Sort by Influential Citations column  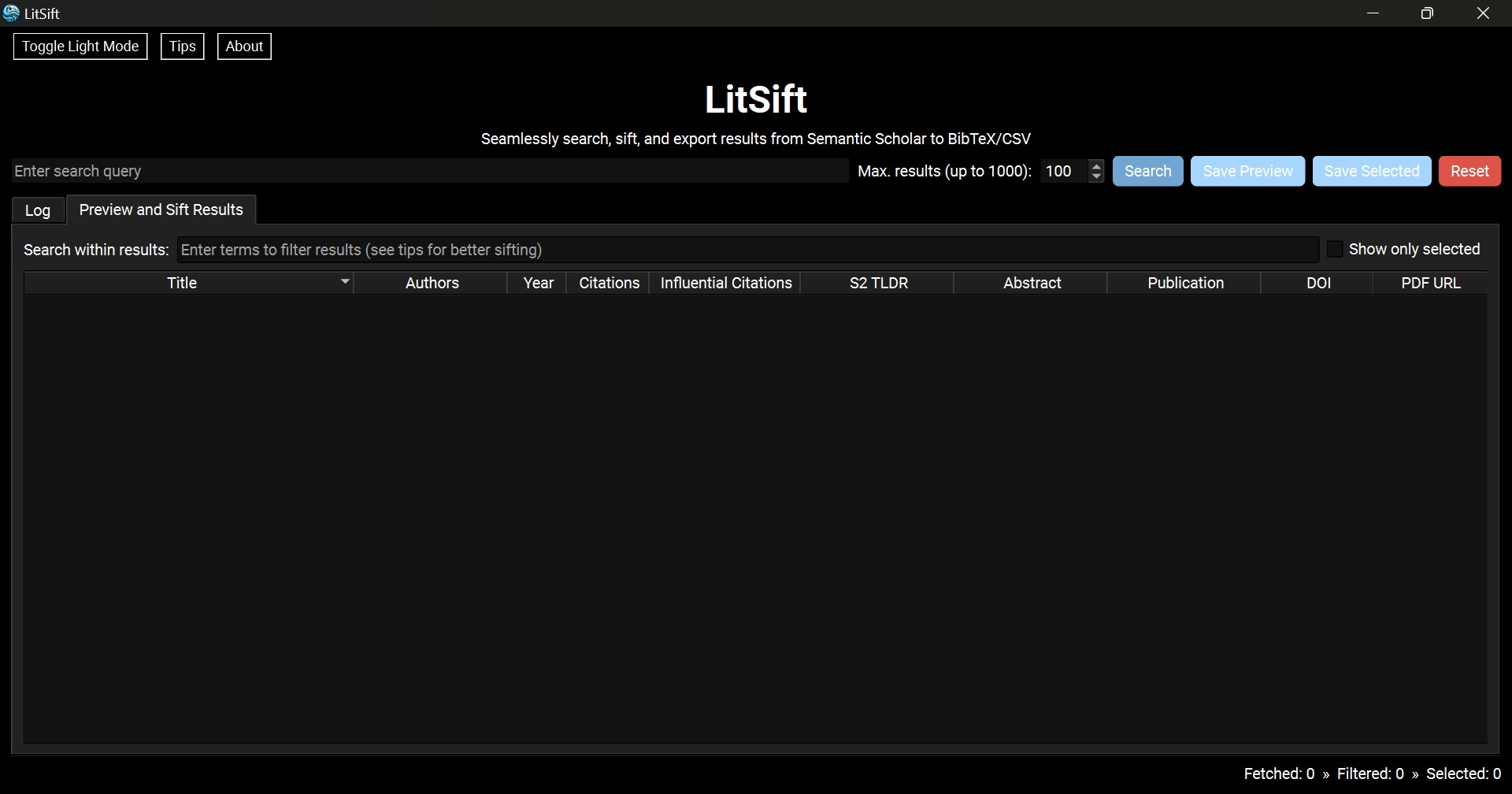[726, 283]
